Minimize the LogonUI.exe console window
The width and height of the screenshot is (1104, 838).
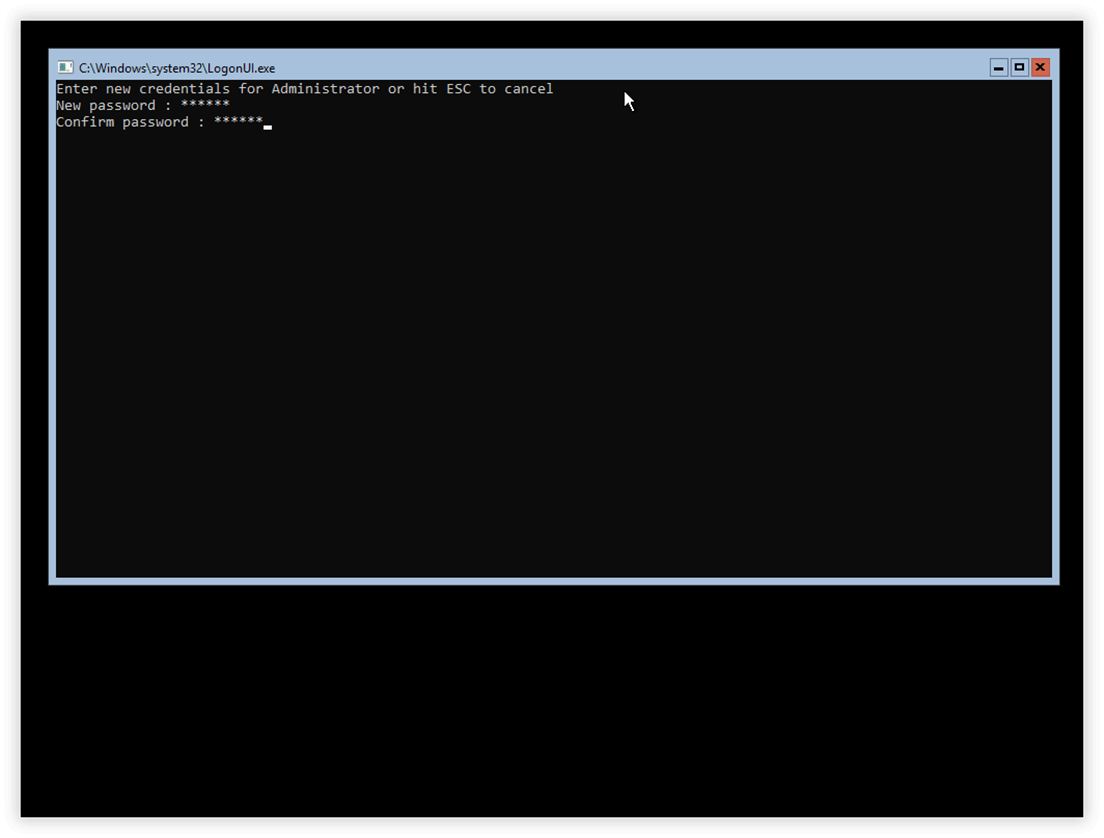[x=998, y=68]
